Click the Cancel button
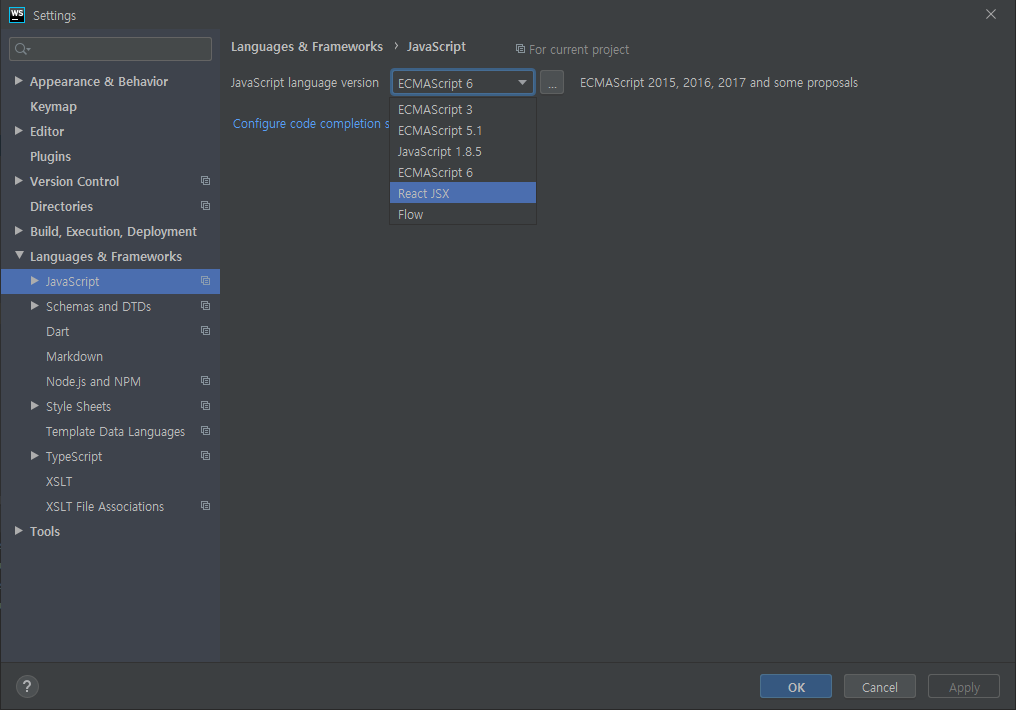This screenshot has height=710, width=1016. [879, 687]
